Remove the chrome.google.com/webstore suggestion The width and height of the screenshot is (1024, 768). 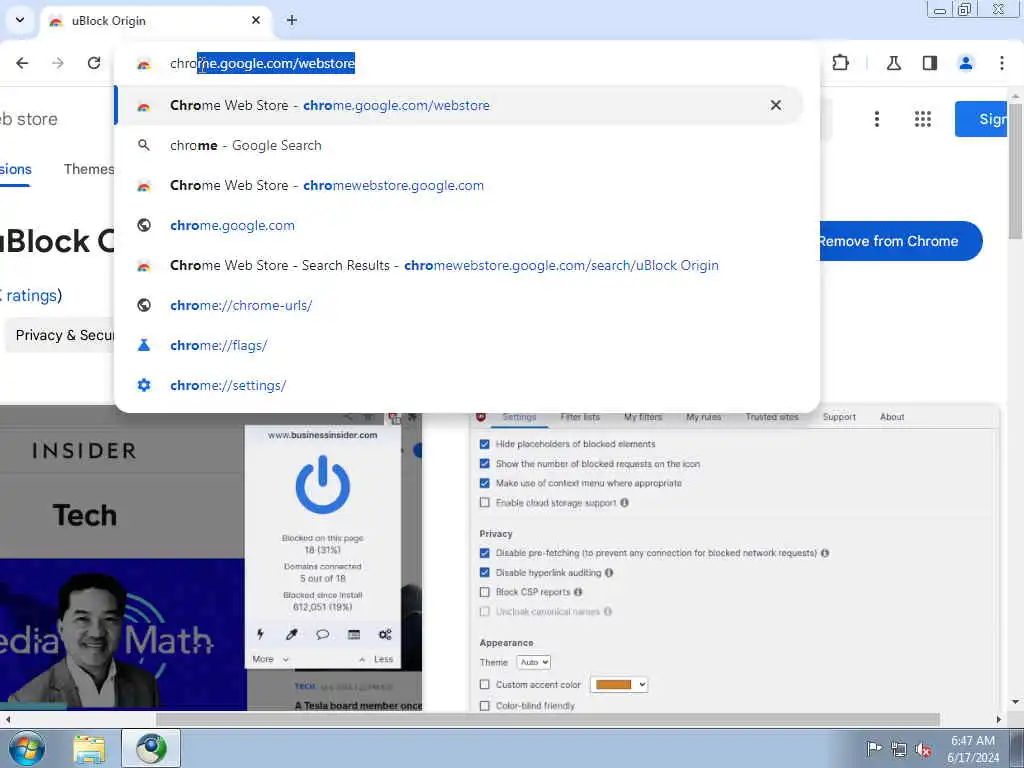776,105
